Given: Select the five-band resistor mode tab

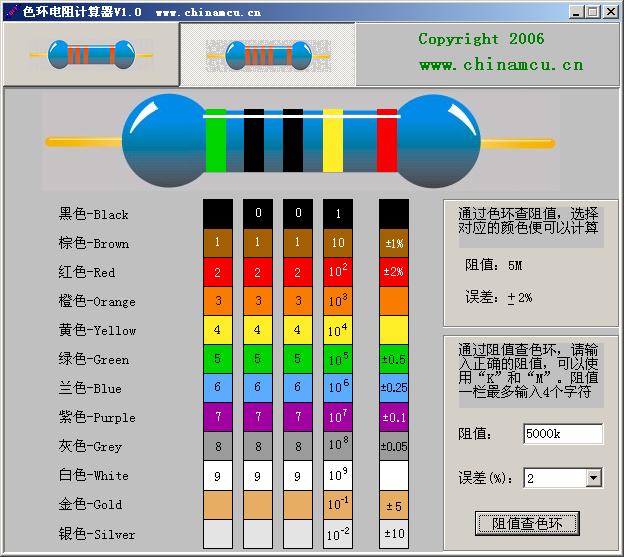Looking at the screenshot, I should pyautogui.click(x=268, y=55).
